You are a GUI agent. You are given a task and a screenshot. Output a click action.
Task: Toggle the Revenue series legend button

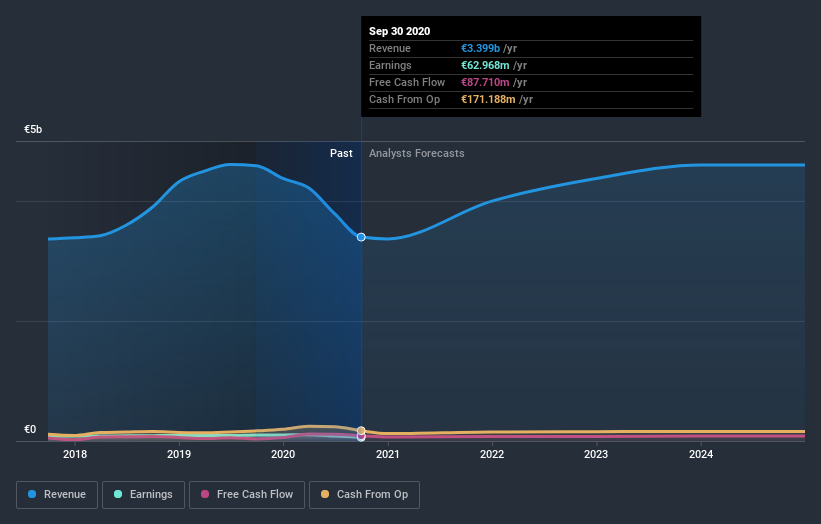[x=57, y=495]
